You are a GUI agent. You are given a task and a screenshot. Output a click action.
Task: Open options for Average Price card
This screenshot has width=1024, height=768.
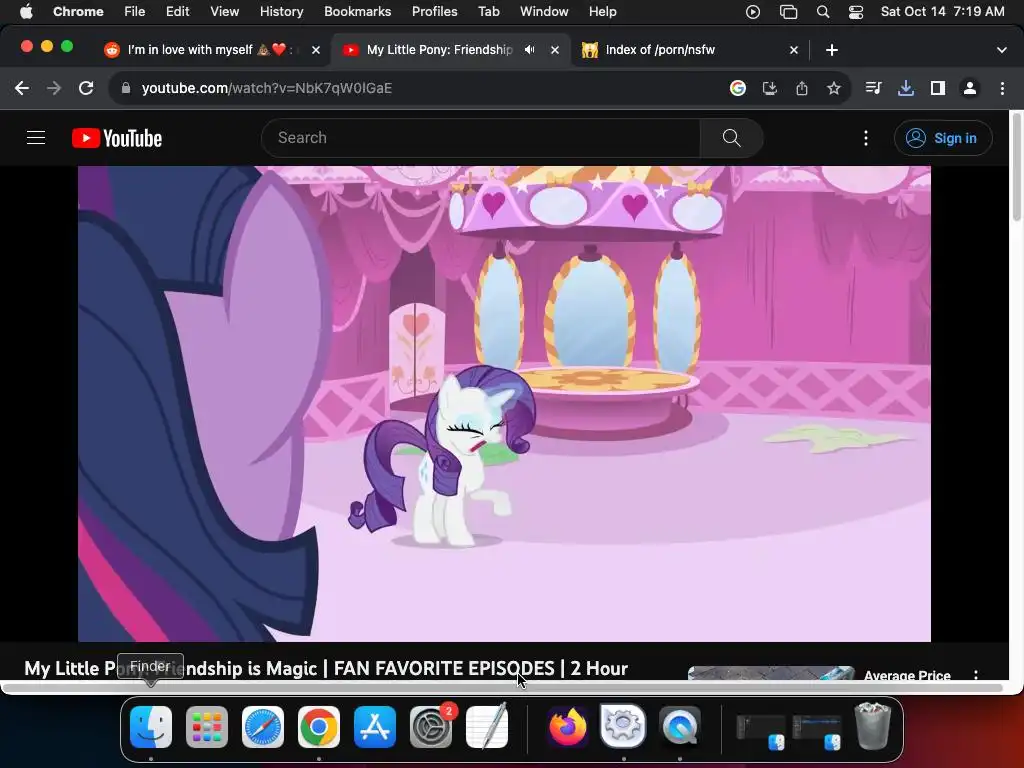point(976,675)
